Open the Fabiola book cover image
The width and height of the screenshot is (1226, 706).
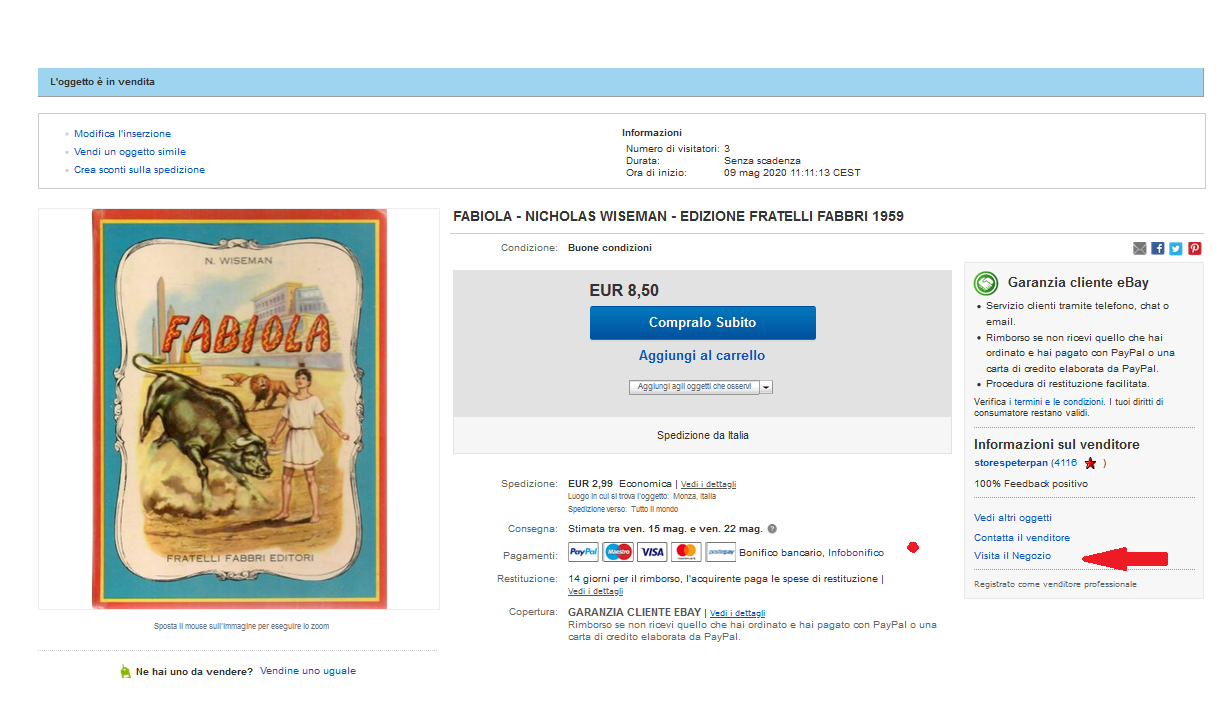(x=239, y=409)
